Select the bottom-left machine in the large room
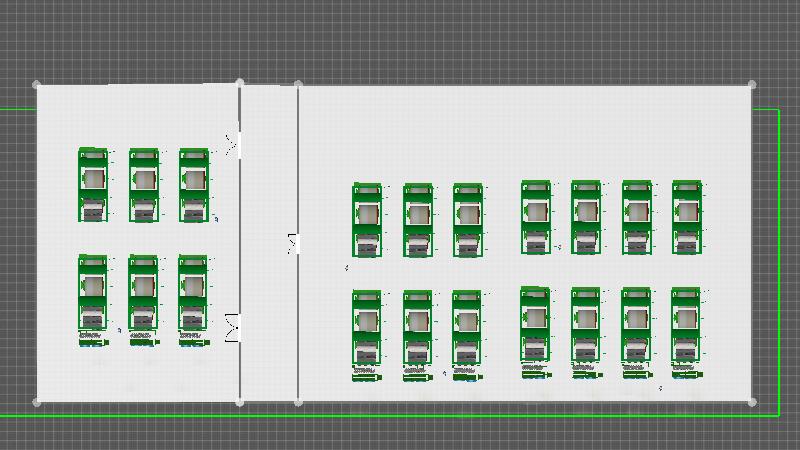The height and width of the screenshot is (450, 800). click(x=367, y=333)
